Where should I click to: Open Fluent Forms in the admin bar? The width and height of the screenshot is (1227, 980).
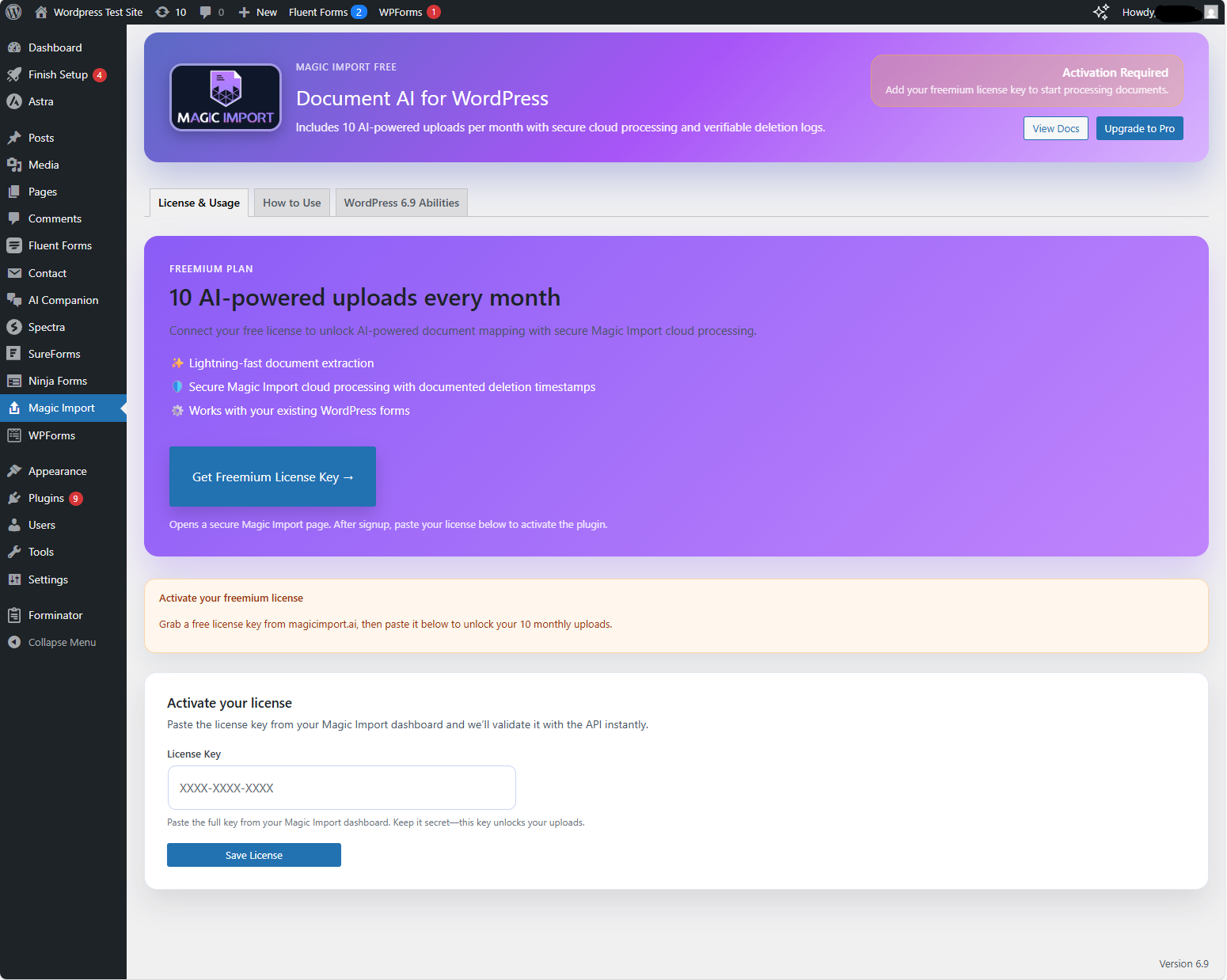(318, 12)
